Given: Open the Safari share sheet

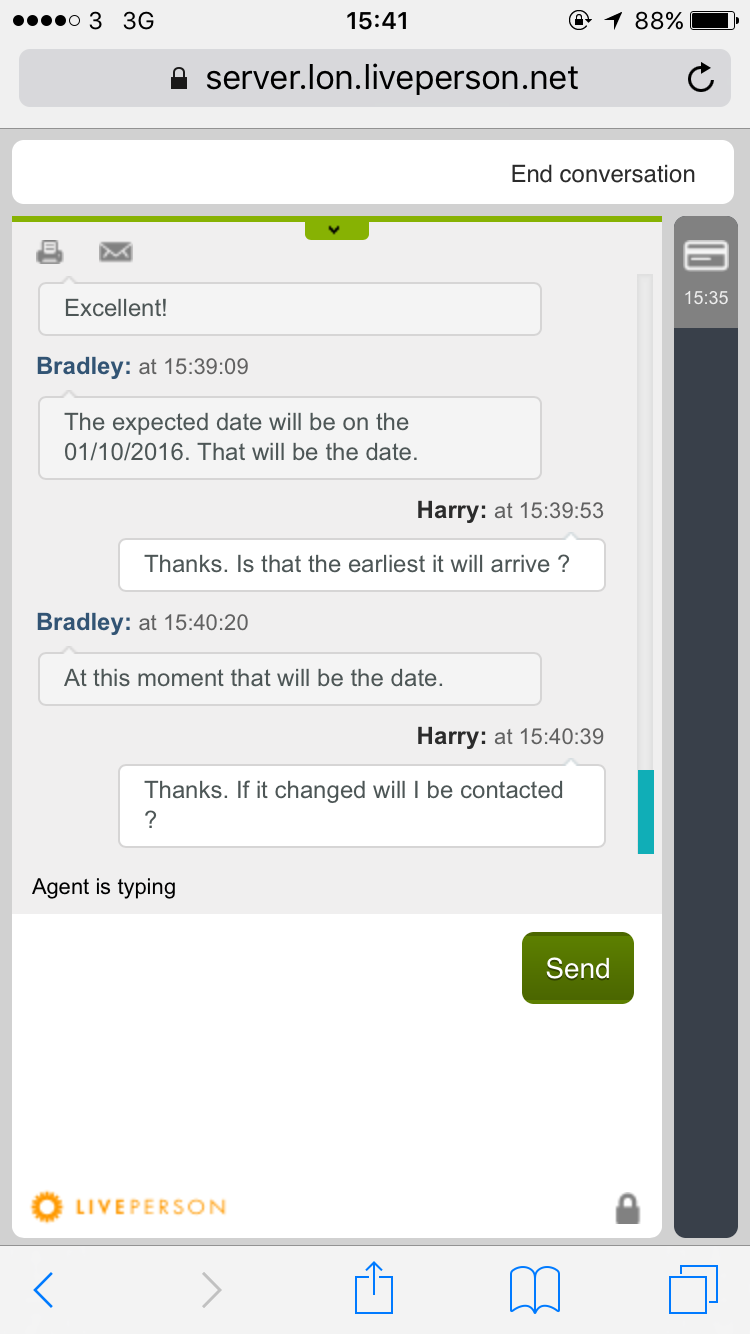Looking at the screenshot, I should [x=374, y=1288].
